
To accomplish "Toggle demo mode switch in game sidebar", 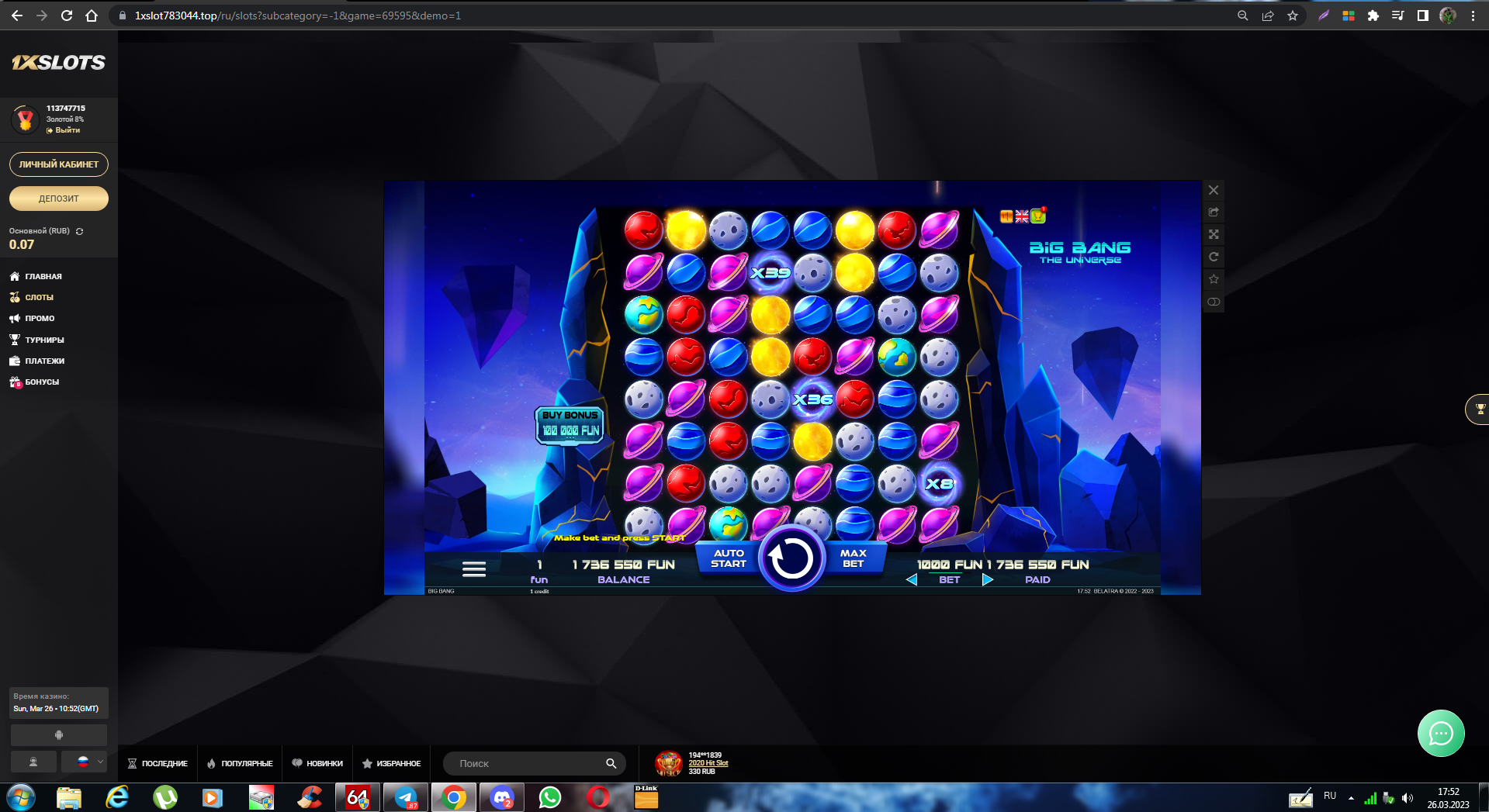I will pyautogui.click(x=1214, y=302).
